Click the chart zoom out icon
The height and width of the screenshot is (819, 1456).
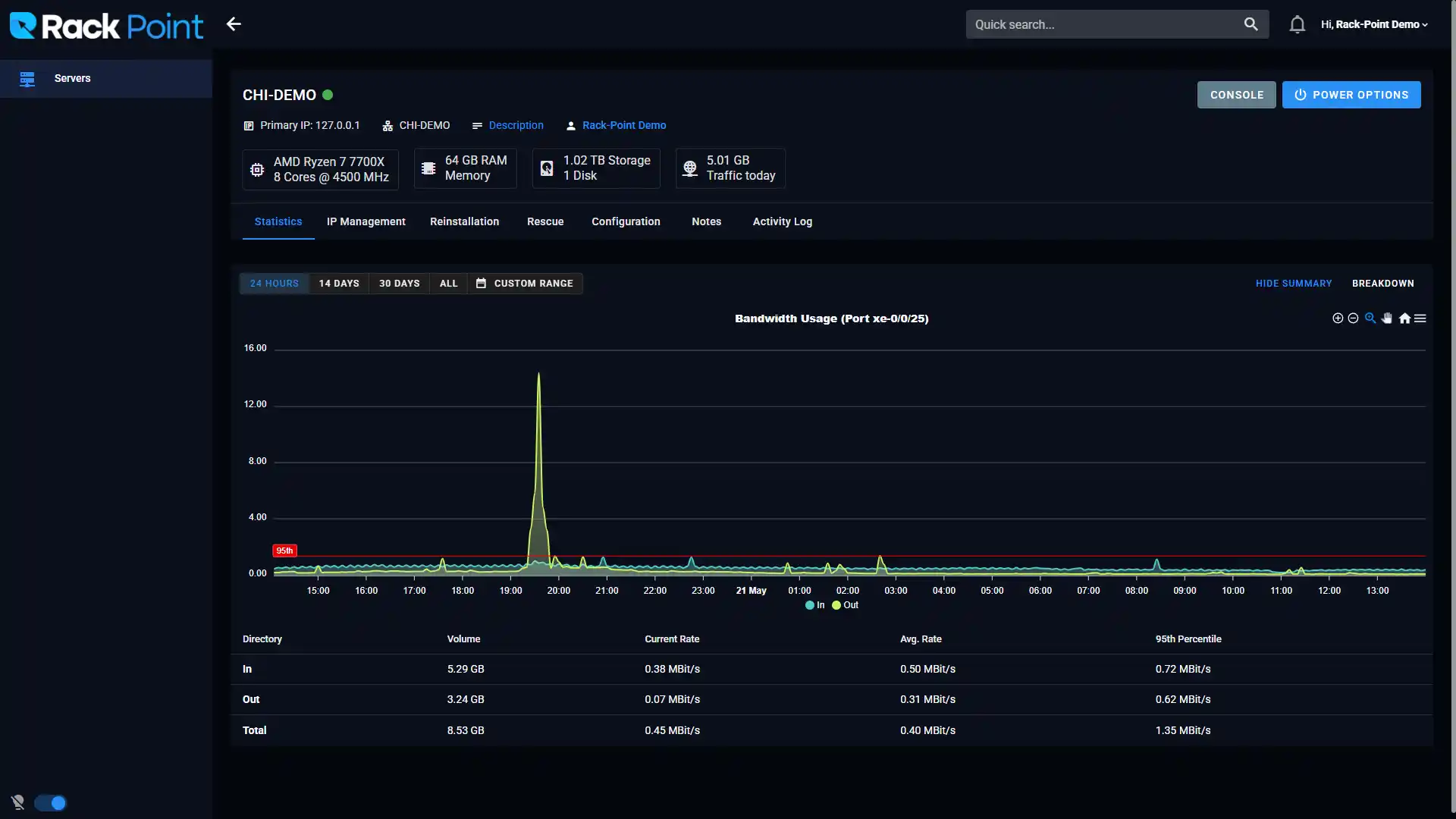1353,318
